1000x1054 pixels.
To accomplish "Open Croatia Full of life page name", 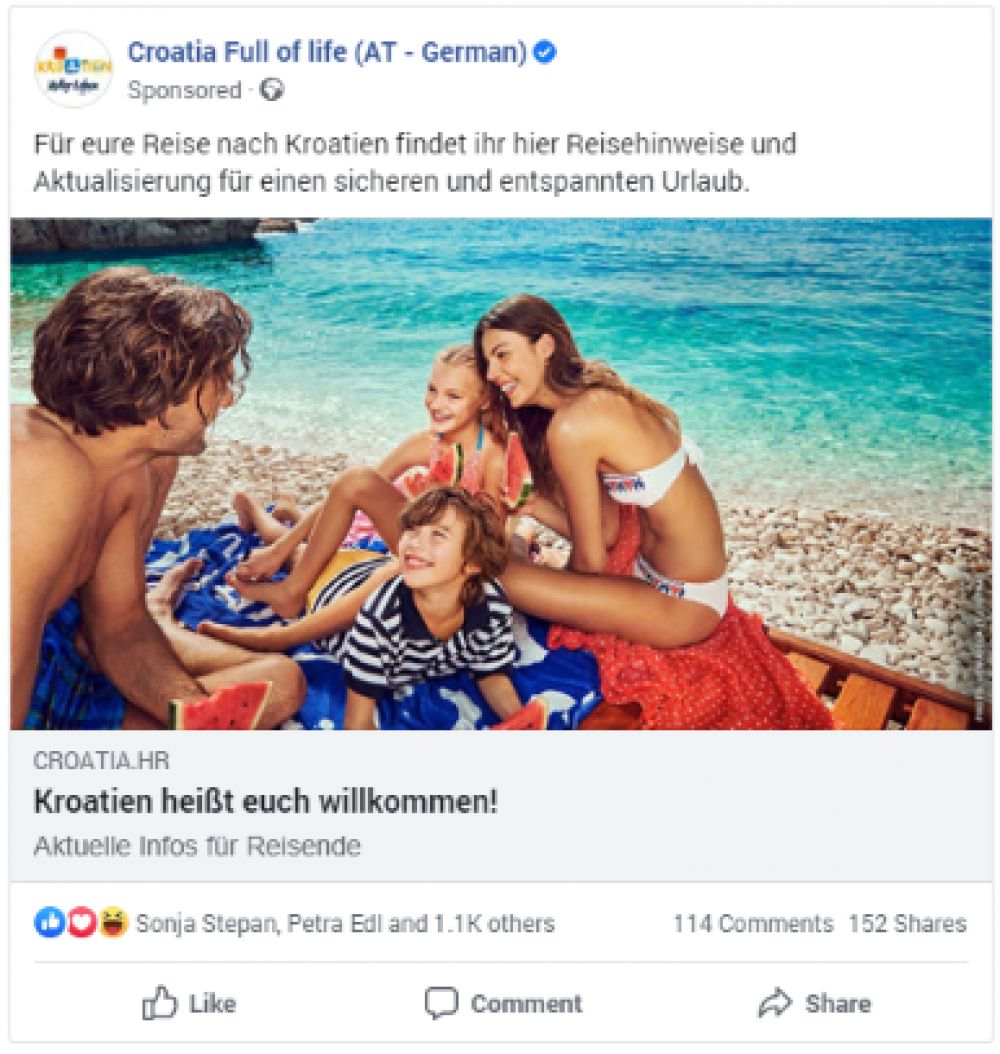I will pyautogui.click(x=327, y=52).
